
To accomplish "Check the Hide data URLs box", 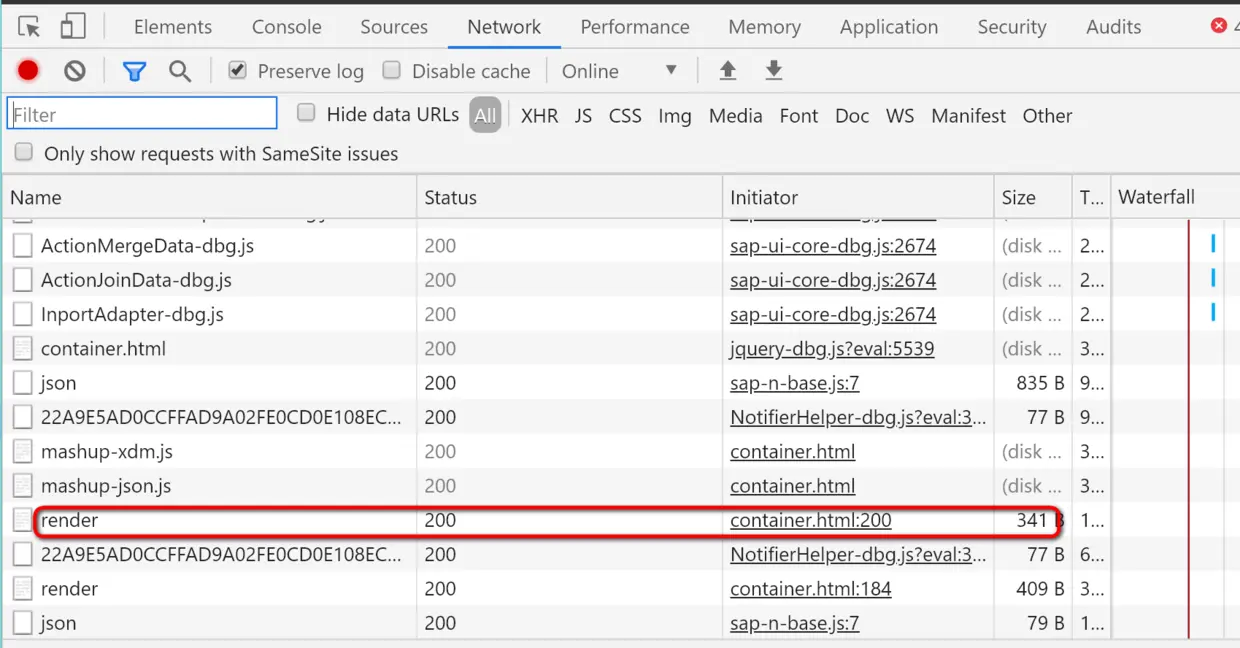I will click(306, 113).
